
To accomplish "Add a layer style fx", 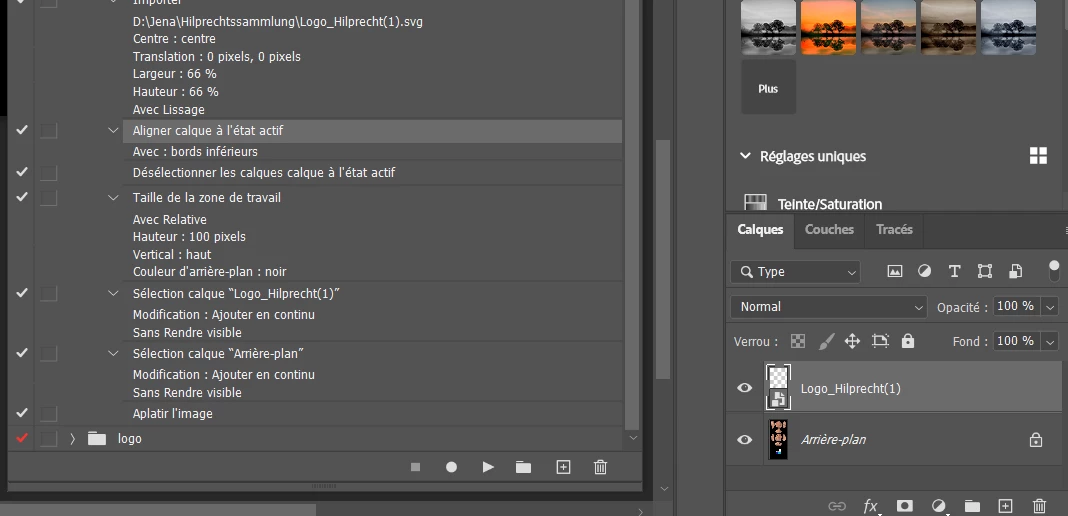I will pos(870,506).
